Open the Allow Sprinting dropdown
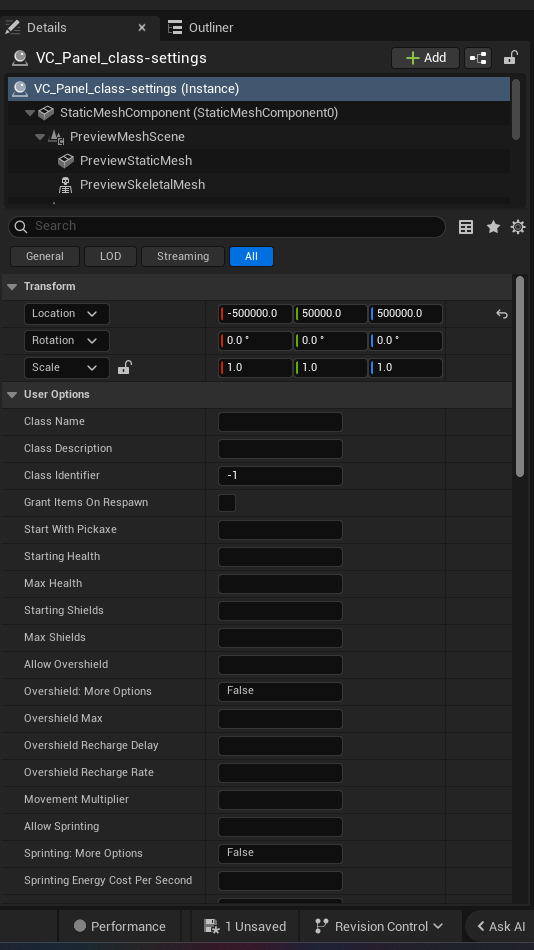Image resolution: width=534 pixels, height=950 pixels. [x=280, y=826]
